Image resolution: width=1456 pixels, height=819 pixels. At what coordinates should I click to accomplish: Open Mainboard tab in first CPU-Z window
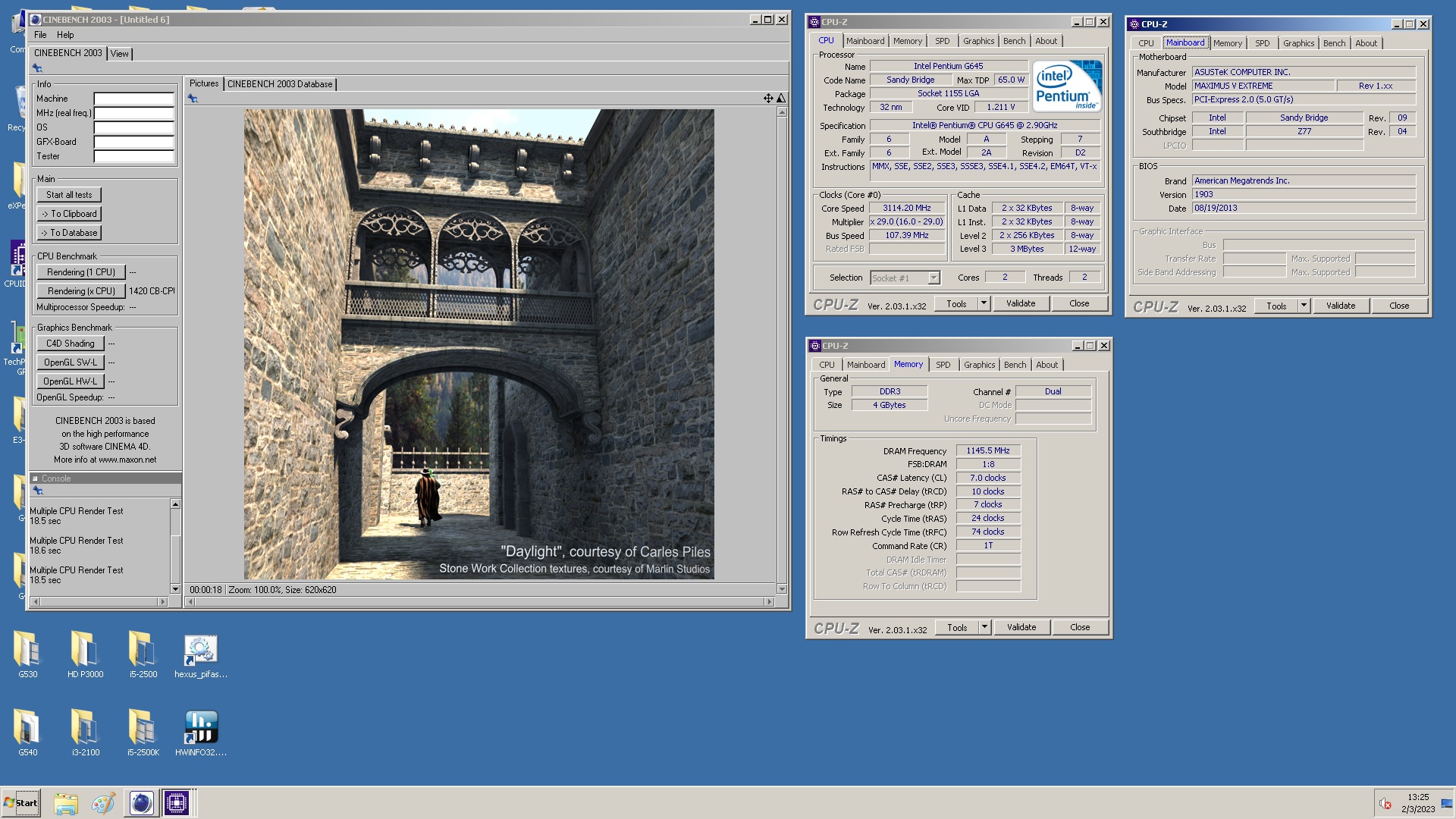click(865, 41)
